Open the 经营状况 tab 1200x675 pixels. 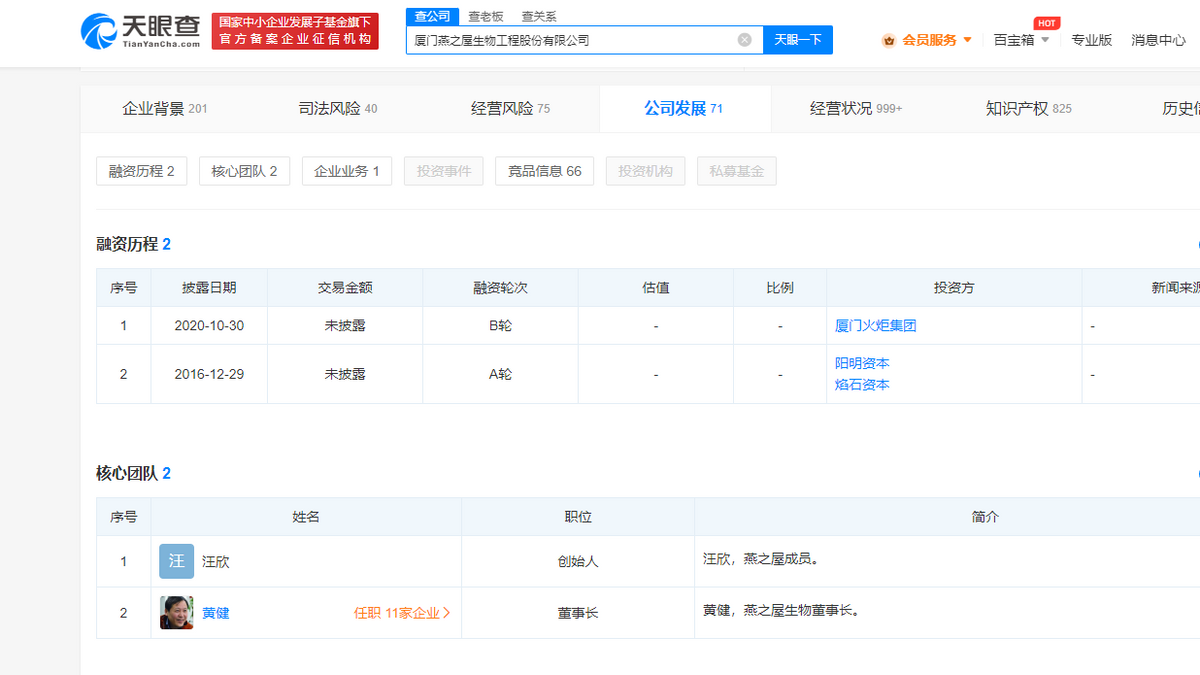pos(856,109)
